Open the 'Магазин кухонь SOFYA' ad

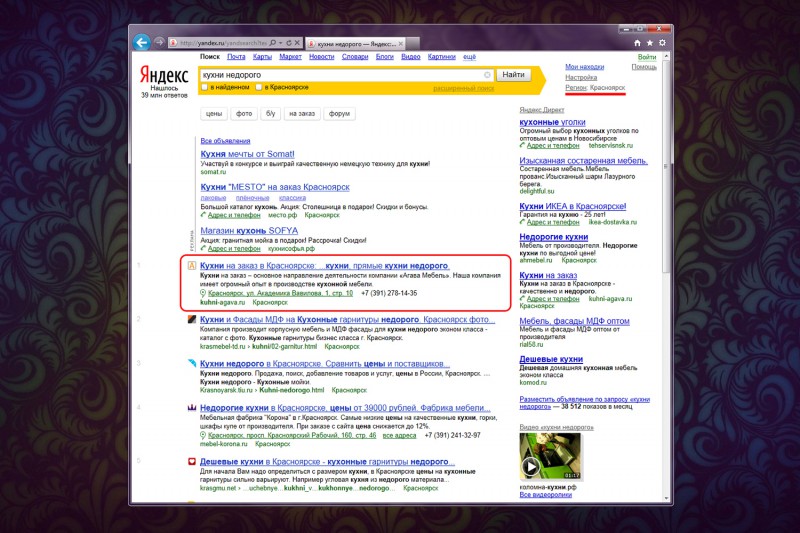pos(249,231)
